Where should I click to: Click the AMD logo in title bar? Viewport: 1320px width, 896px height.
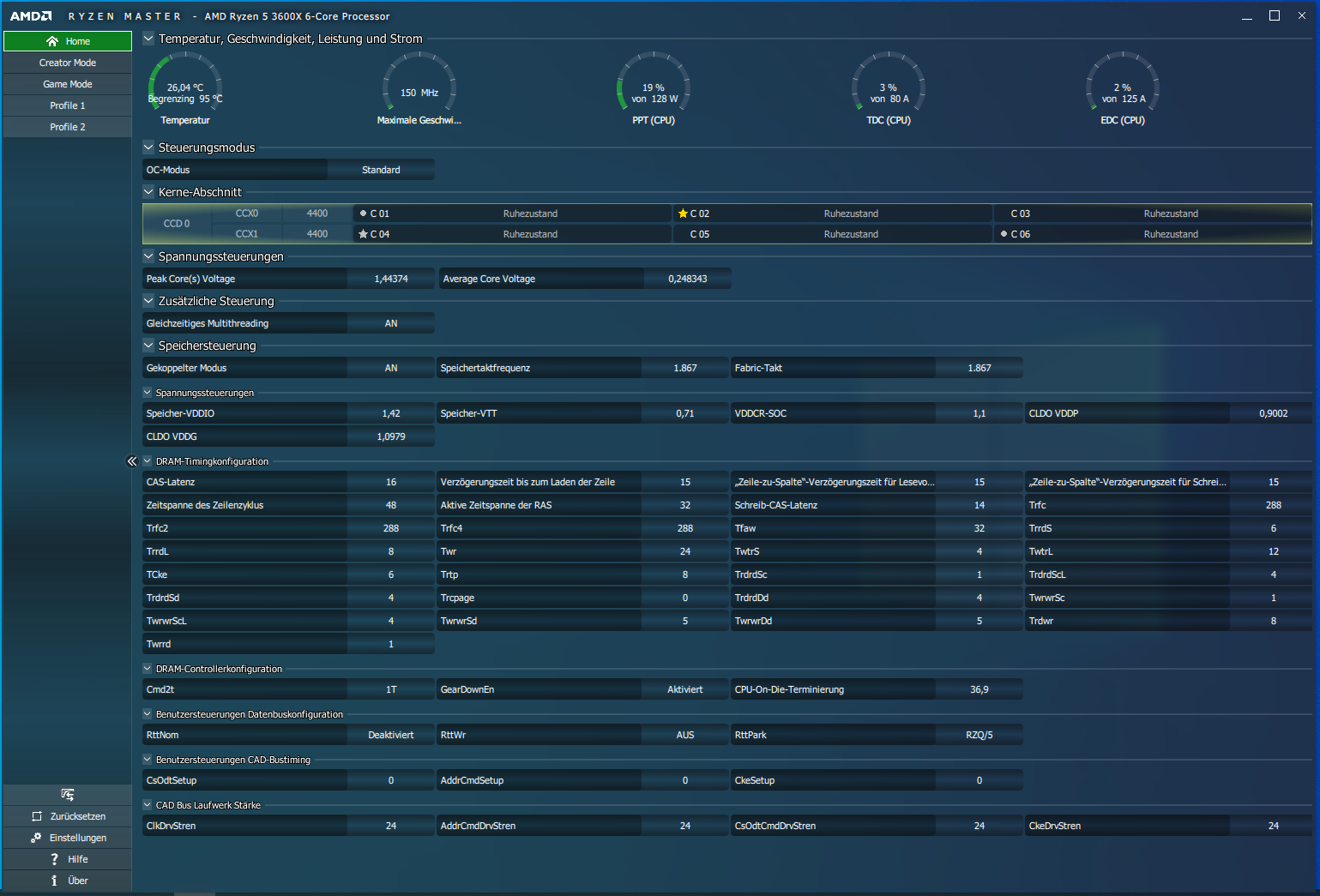point(31,16)
